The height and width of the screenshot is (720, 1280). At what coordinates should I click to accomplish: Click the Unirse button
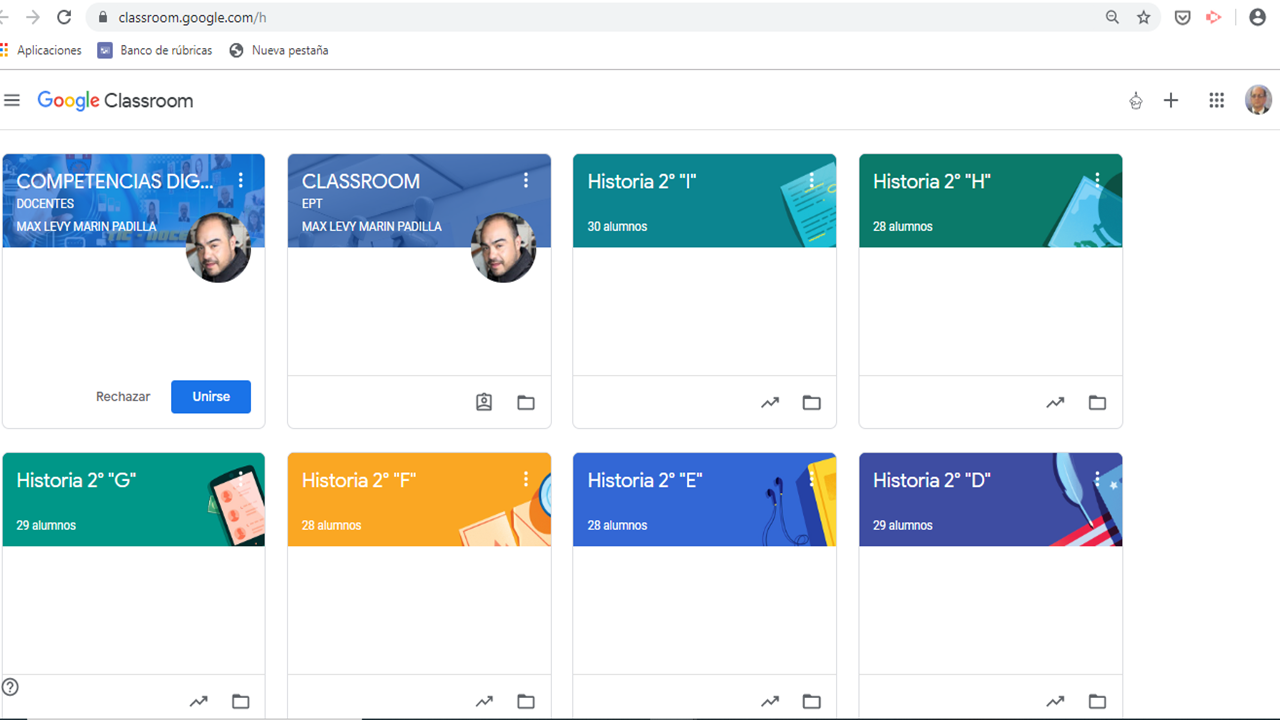pyautogui.click(x=211, y=397)
